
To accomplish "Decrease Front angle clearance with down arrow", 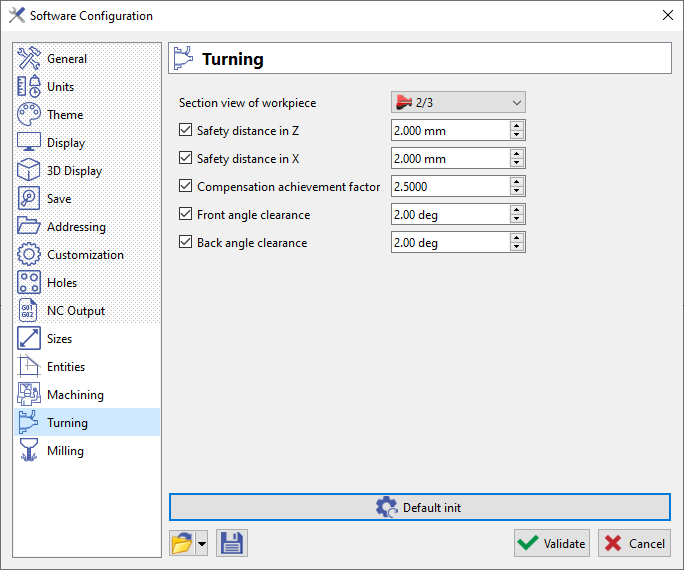I will (x=516, y=219).
